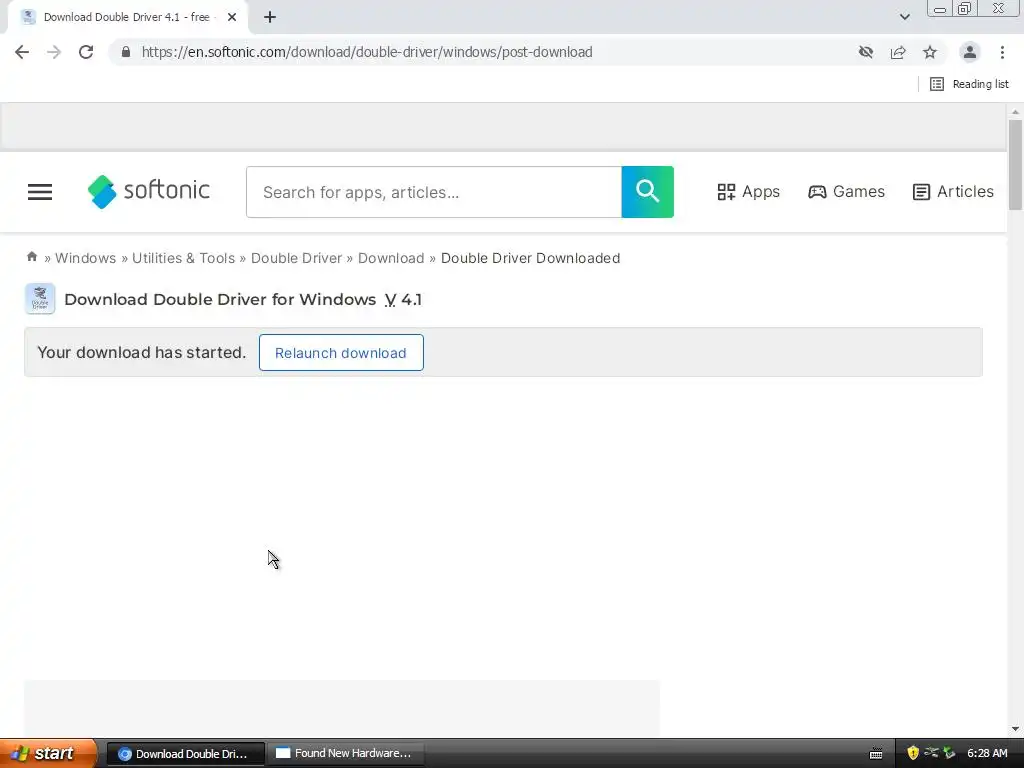Switch to Found New Hardware taskbar window

(345, 754)
